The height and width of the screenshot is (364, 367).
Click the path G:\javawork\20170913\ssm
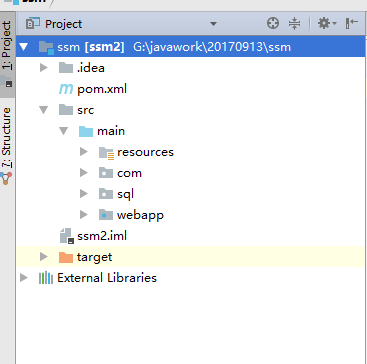[x=212, y=47]
